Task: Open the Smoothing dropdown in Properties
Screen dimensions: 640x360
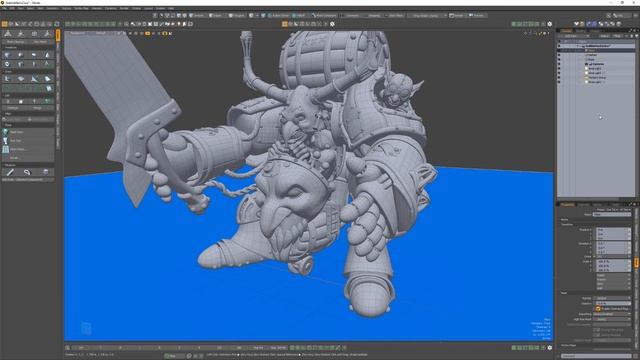Action: coord(612,314)
